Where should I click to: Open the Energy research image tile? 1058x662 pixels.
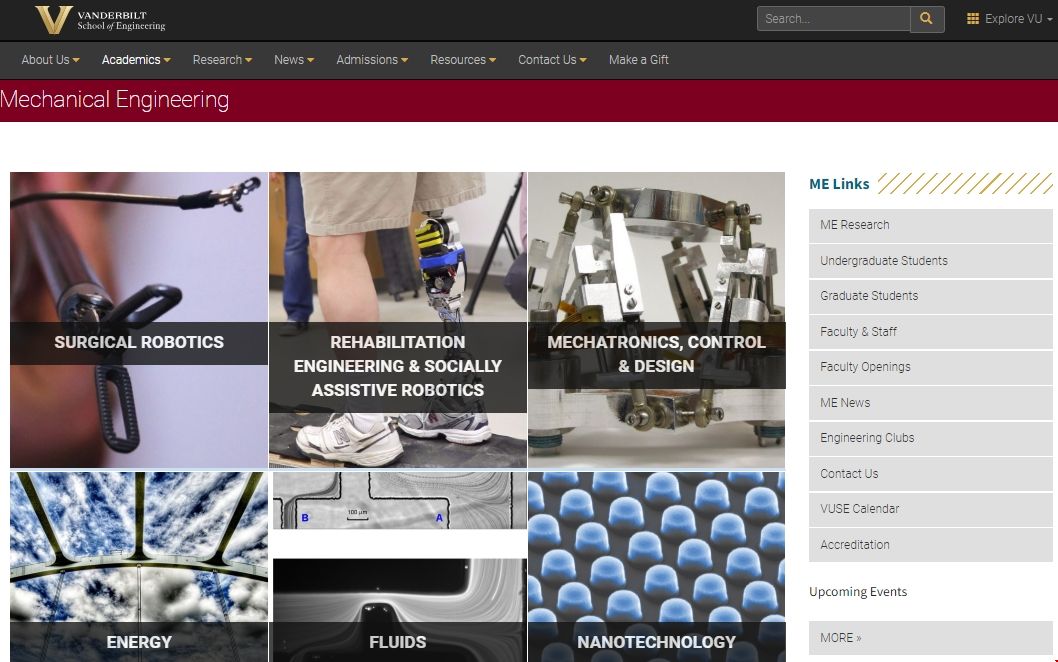pyautogui.click(x=139, y=566)
